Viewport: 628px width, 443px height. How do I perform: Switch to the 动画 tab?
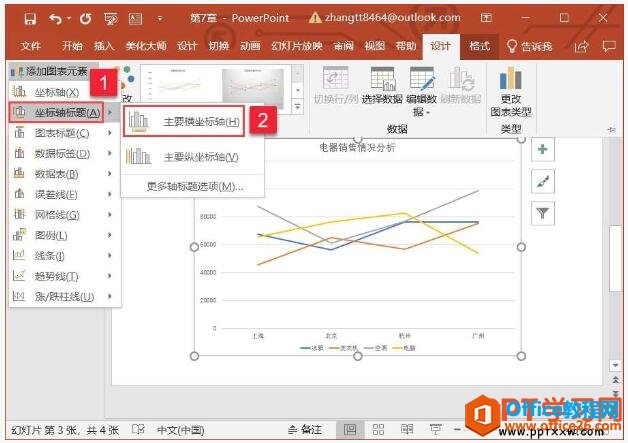point(250,46)
